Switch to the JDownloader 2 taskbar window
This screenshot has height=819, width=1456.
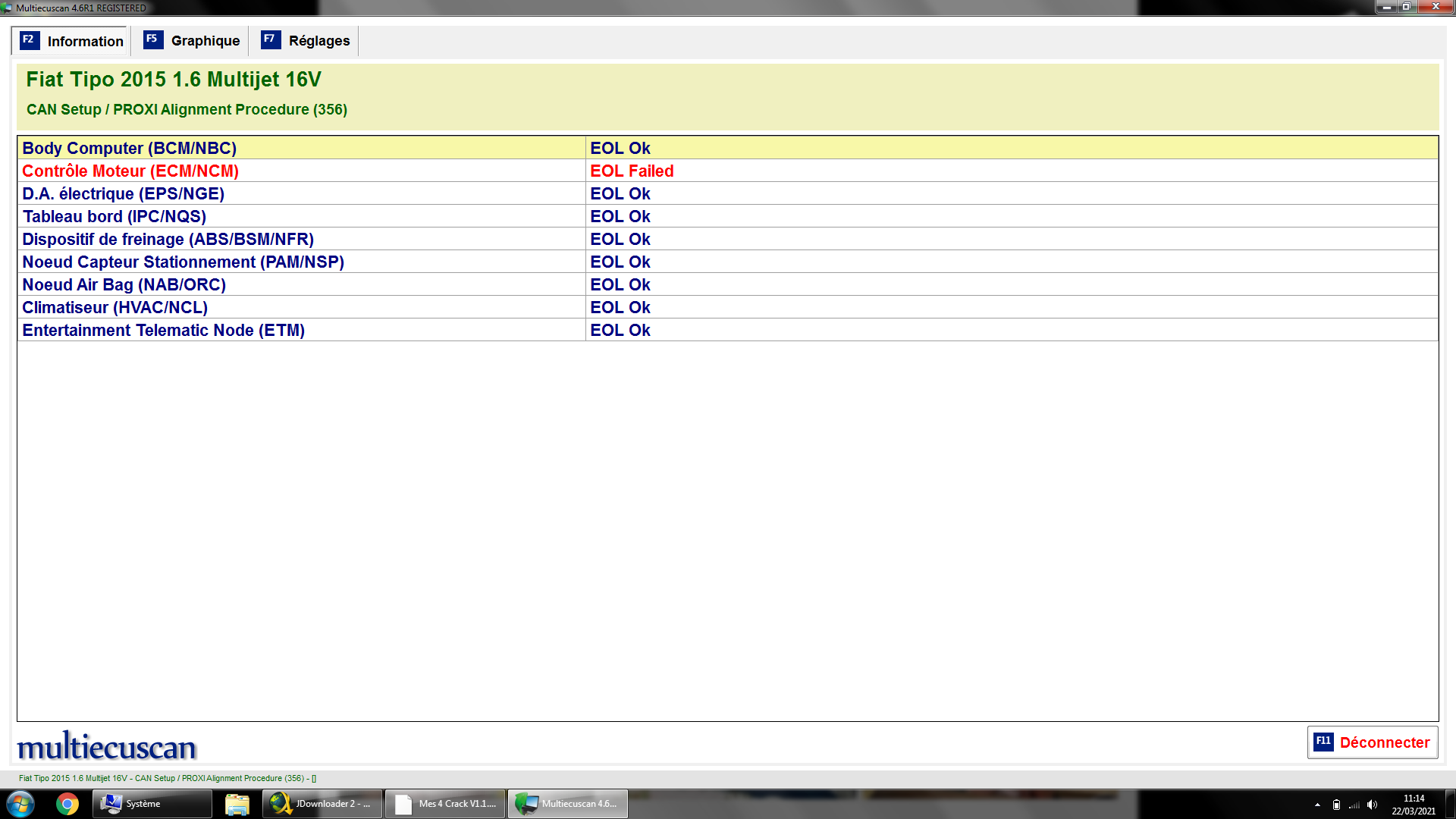pyautogui.click(x=322, y=804)
